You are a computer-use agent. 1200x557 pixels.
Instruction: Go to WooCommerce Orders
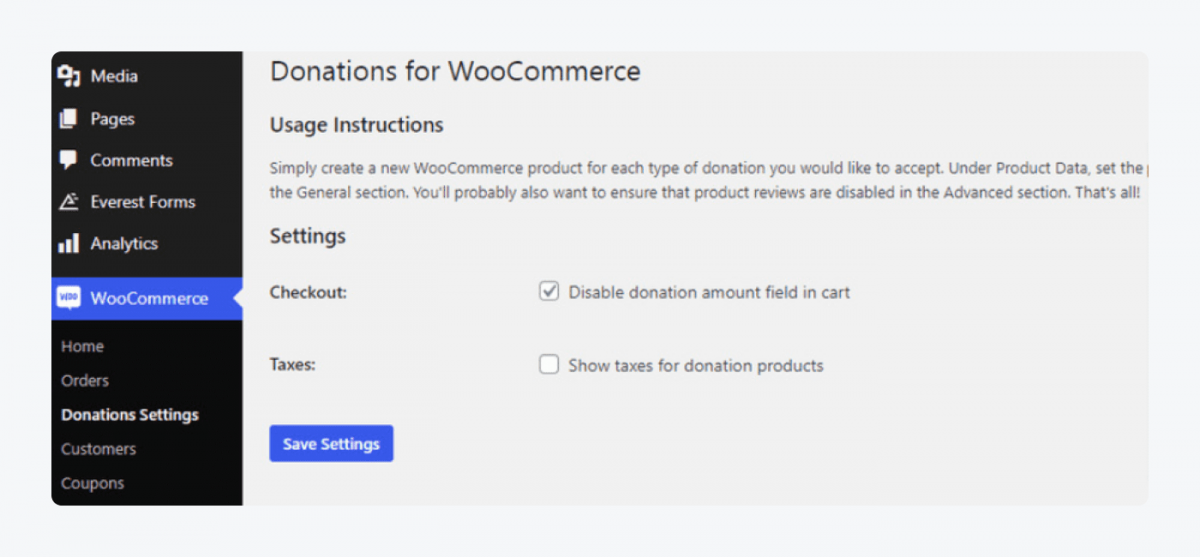[x=85, y=380]
